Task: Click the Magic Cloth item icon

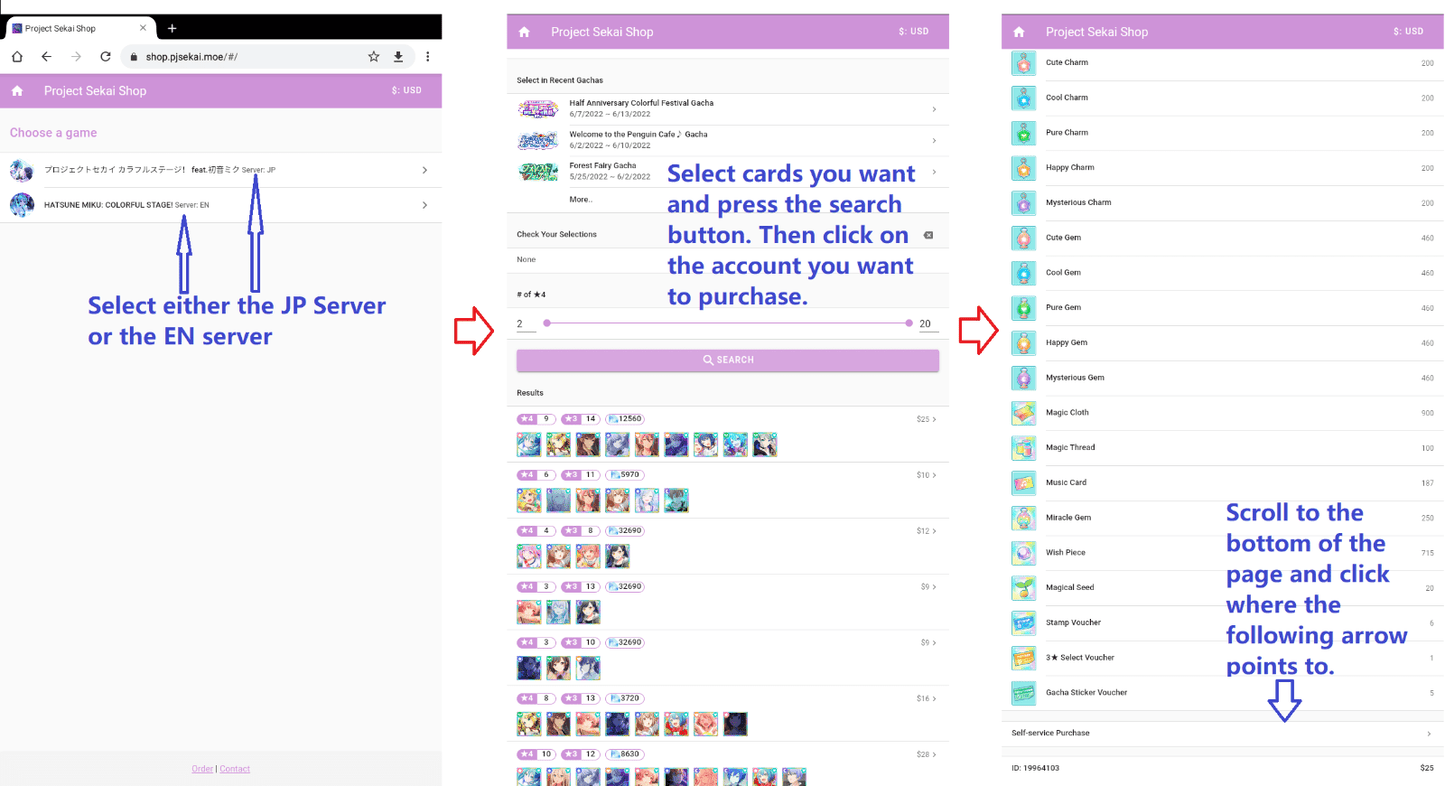Action: point(1024,413)
